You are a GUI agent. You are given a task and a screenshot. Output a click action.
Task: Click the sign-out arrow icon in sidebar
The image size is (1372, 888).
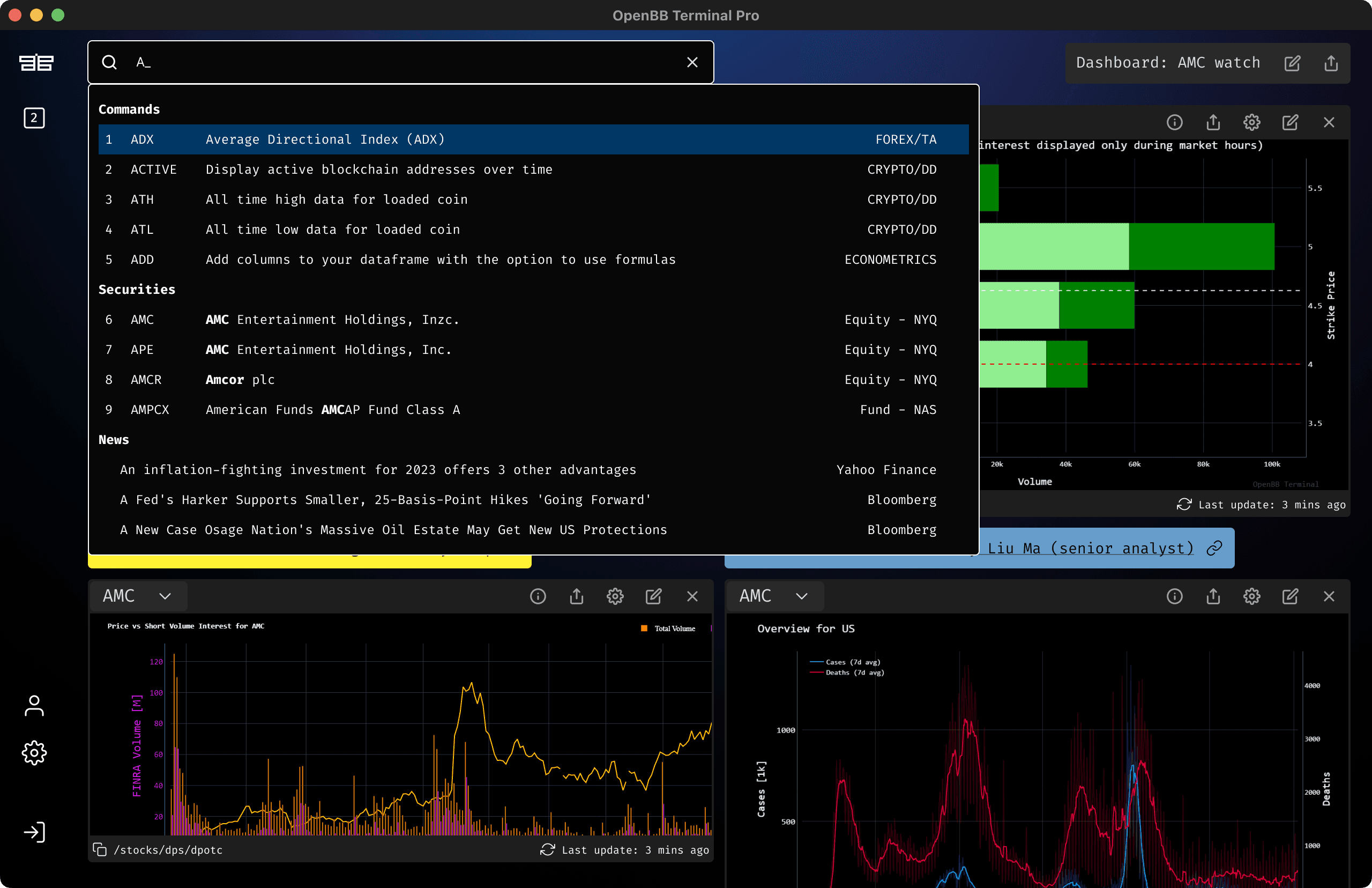point(34,832)
